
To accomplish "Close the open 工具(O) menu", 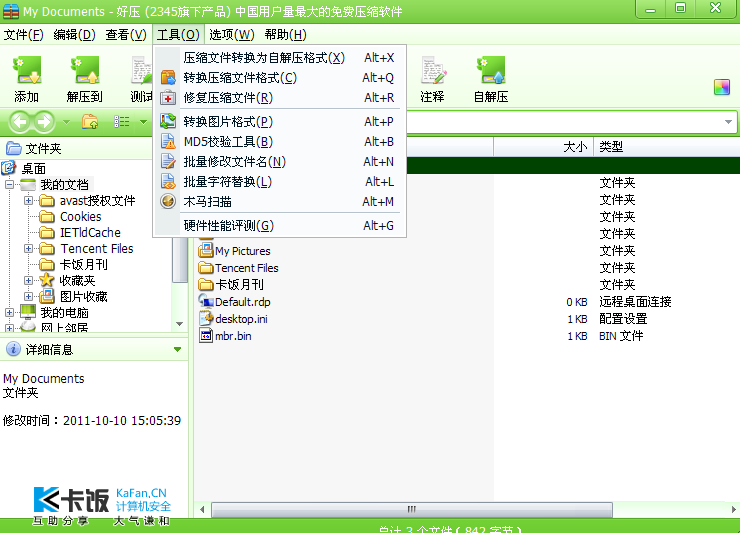I will pos(178,34).
